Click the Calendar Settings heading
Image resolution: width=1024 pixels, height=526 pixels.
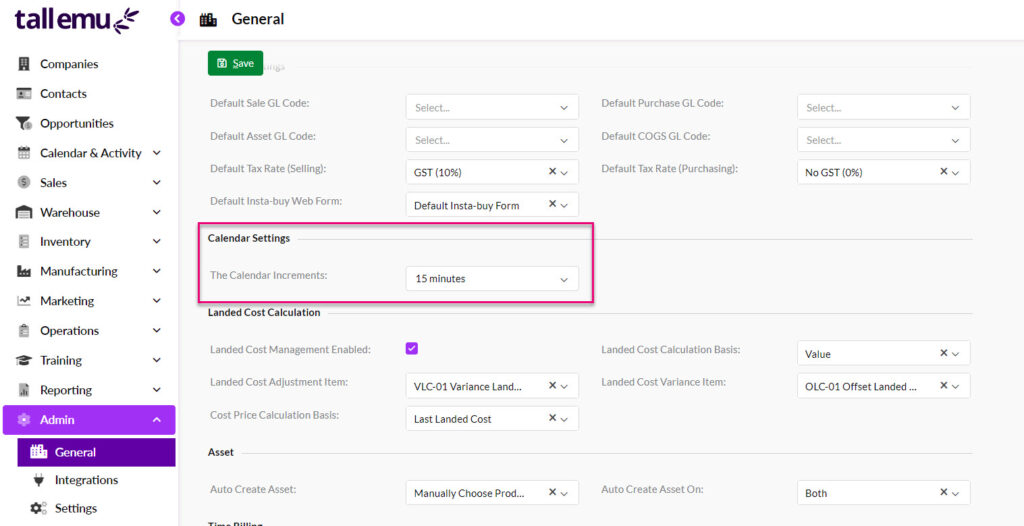pyautogui.click(x=248, y=238)
